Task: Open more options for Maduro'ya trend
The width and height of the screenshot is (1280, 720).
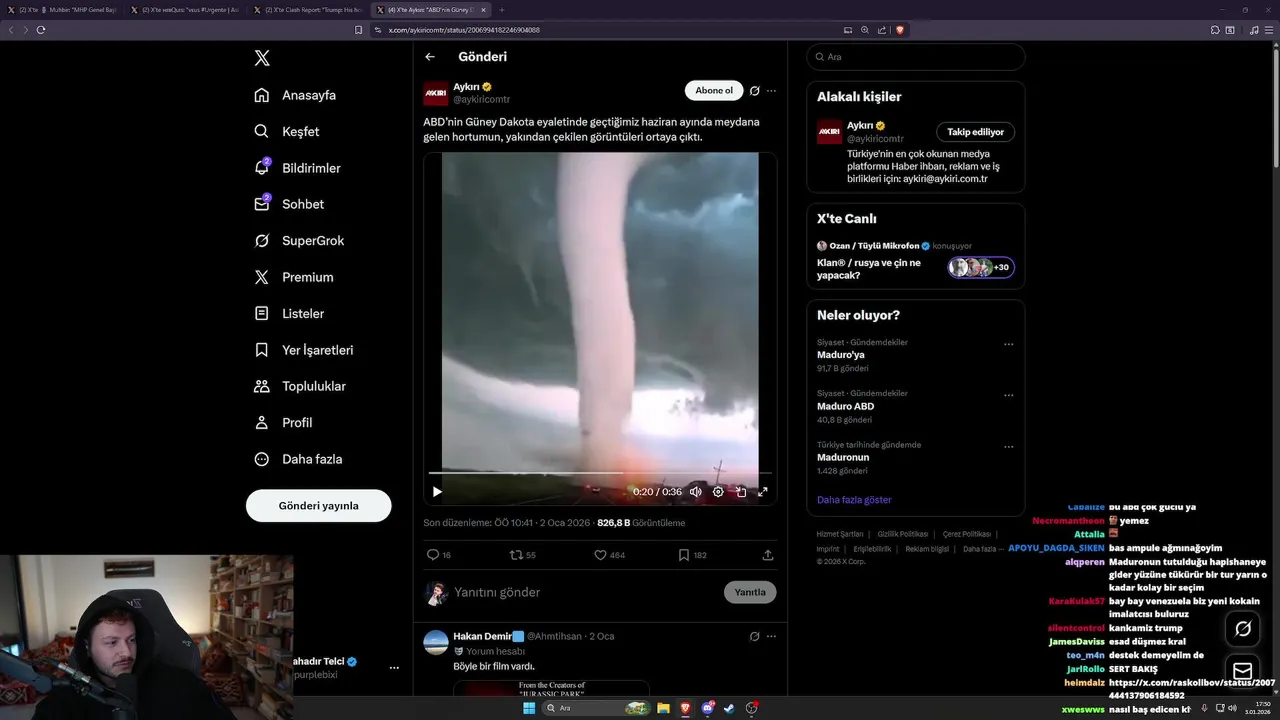Action: (1009, 344)
